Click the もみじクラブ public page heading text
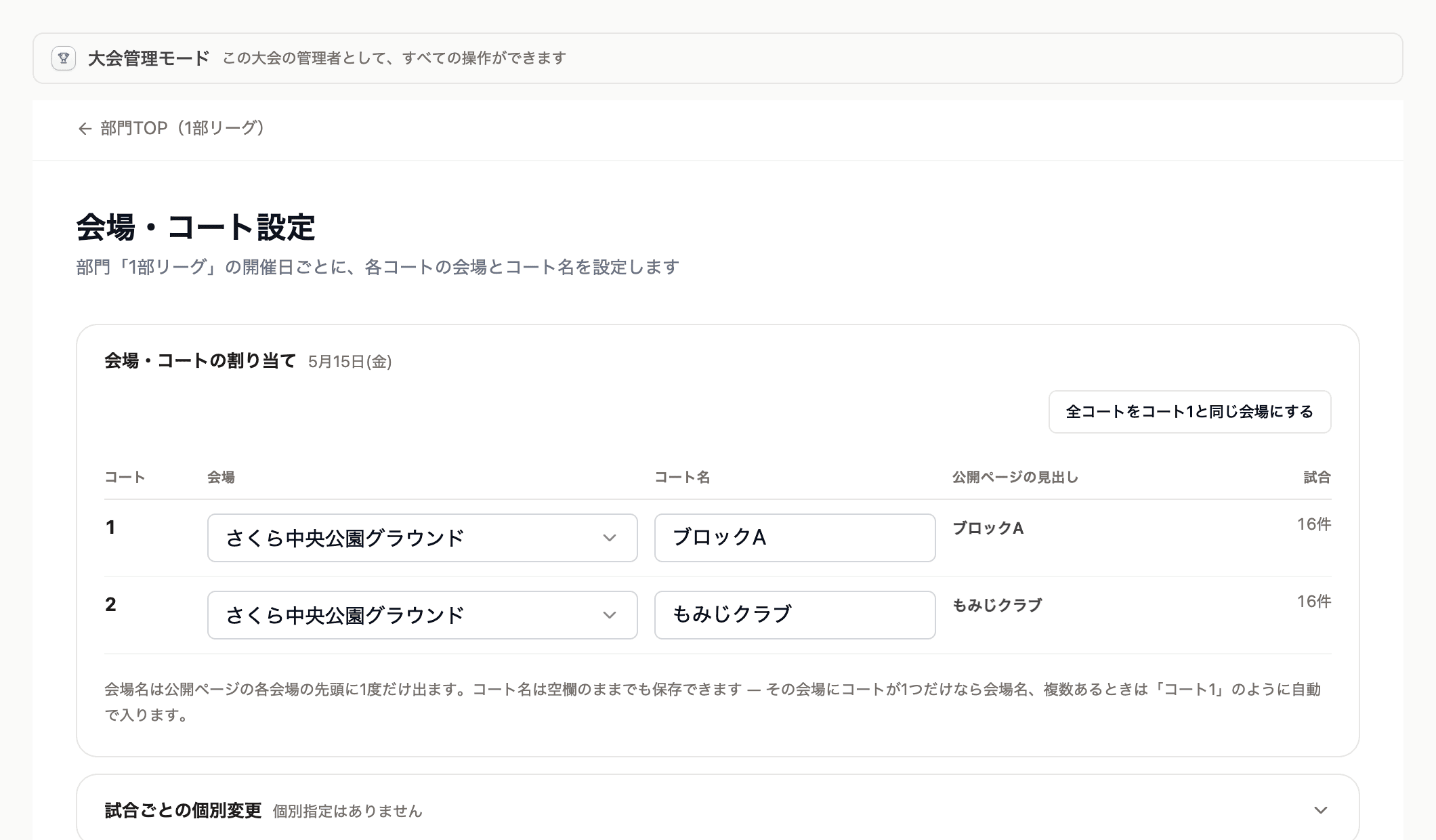1436x840 pixels. pos(997,606)
